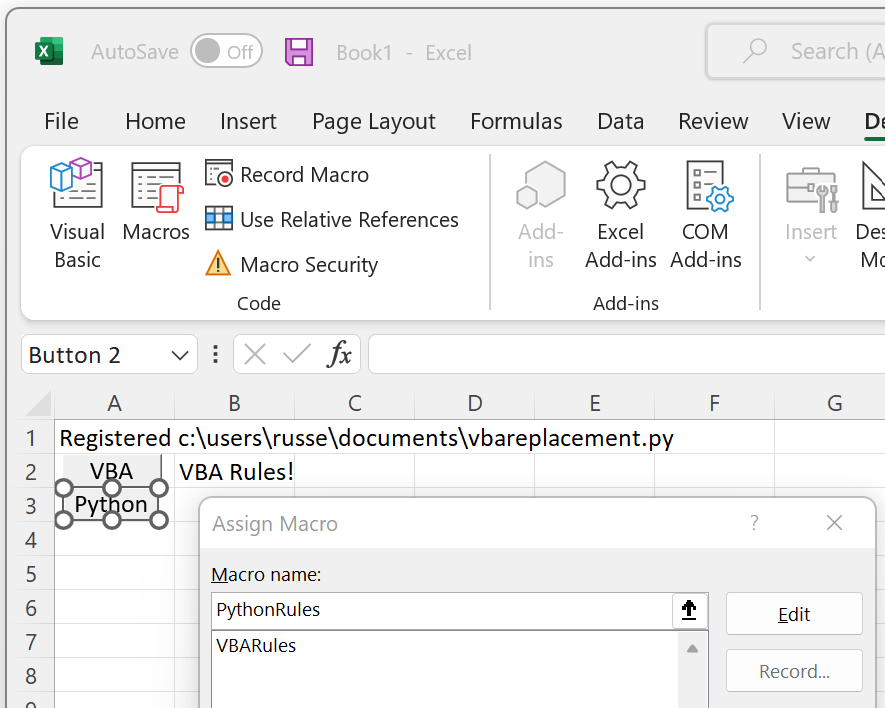Toggle AutoSave switch
This screenshot has height=708, width=885.
pyautogui.click(x=226, y=51)
